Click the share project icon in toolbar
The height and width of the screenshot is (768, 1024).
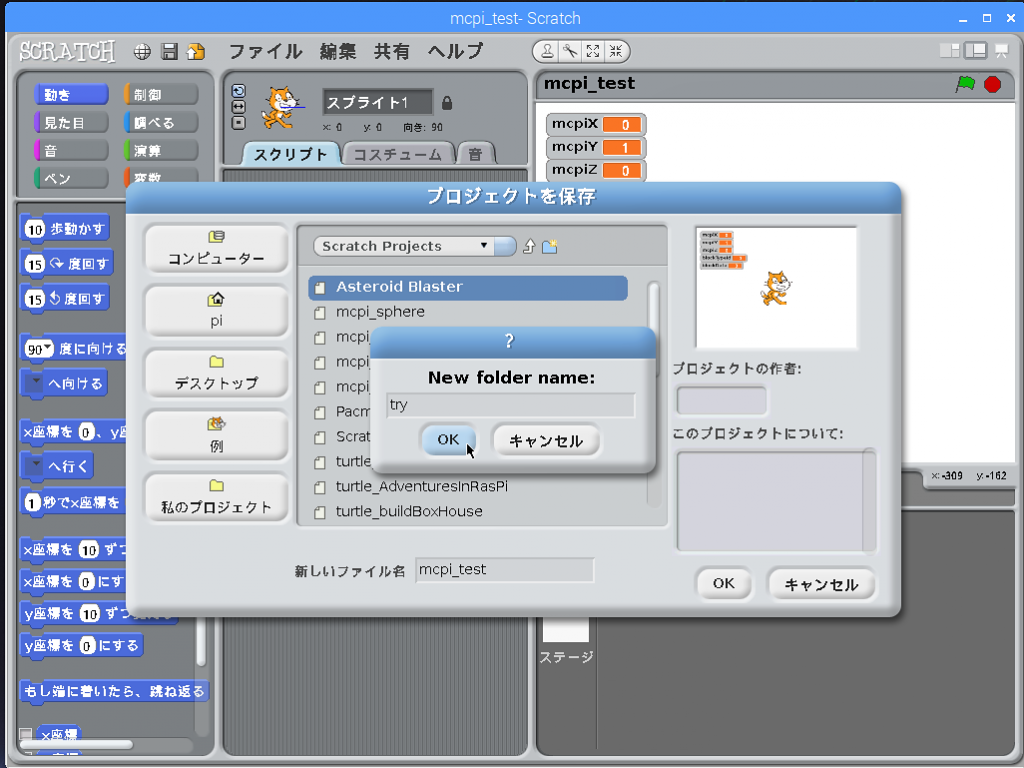196,52
